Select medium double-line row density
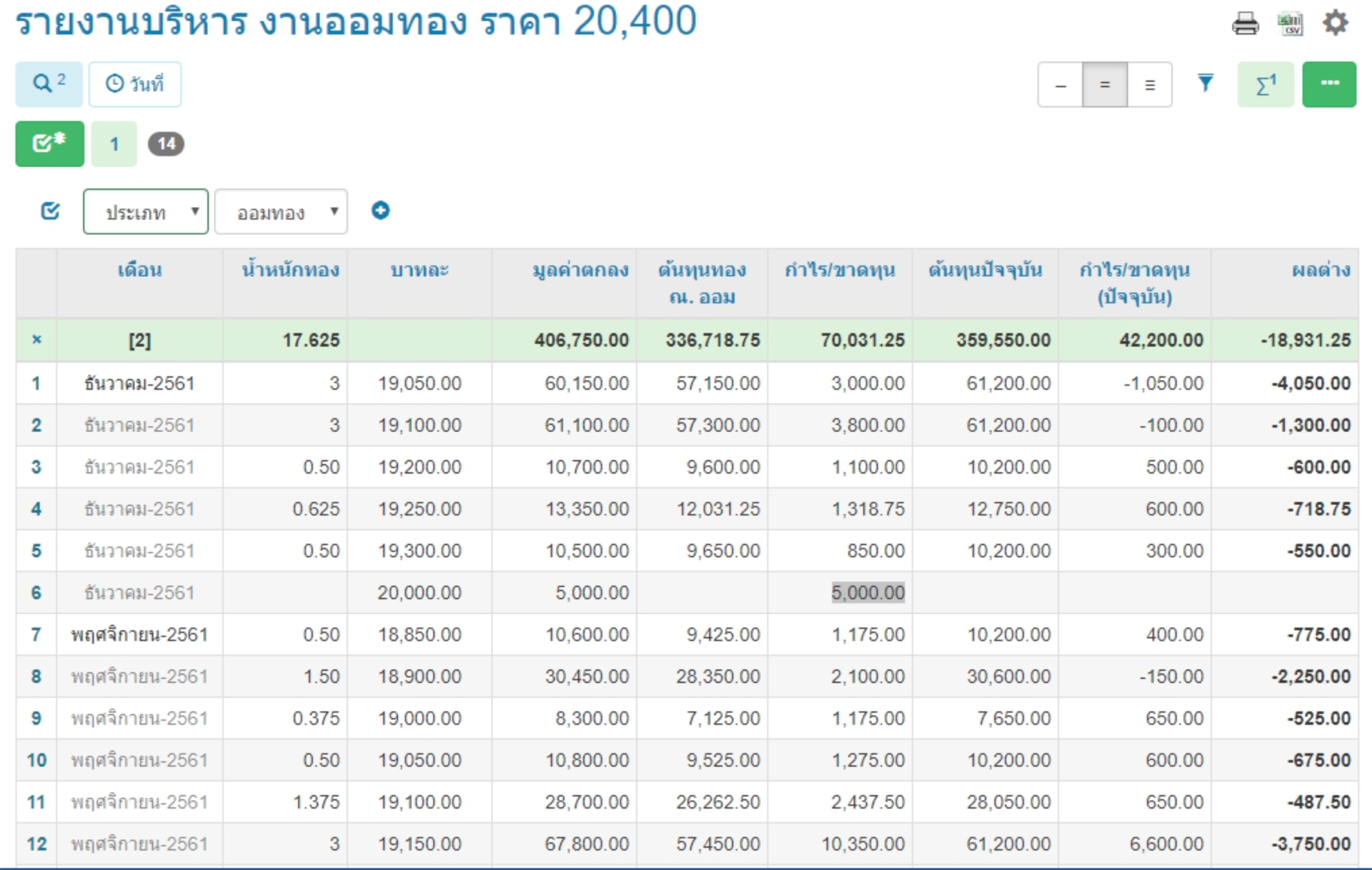Image resolution: width=1372 pixels, height=870 pixels. [1105, 85]
